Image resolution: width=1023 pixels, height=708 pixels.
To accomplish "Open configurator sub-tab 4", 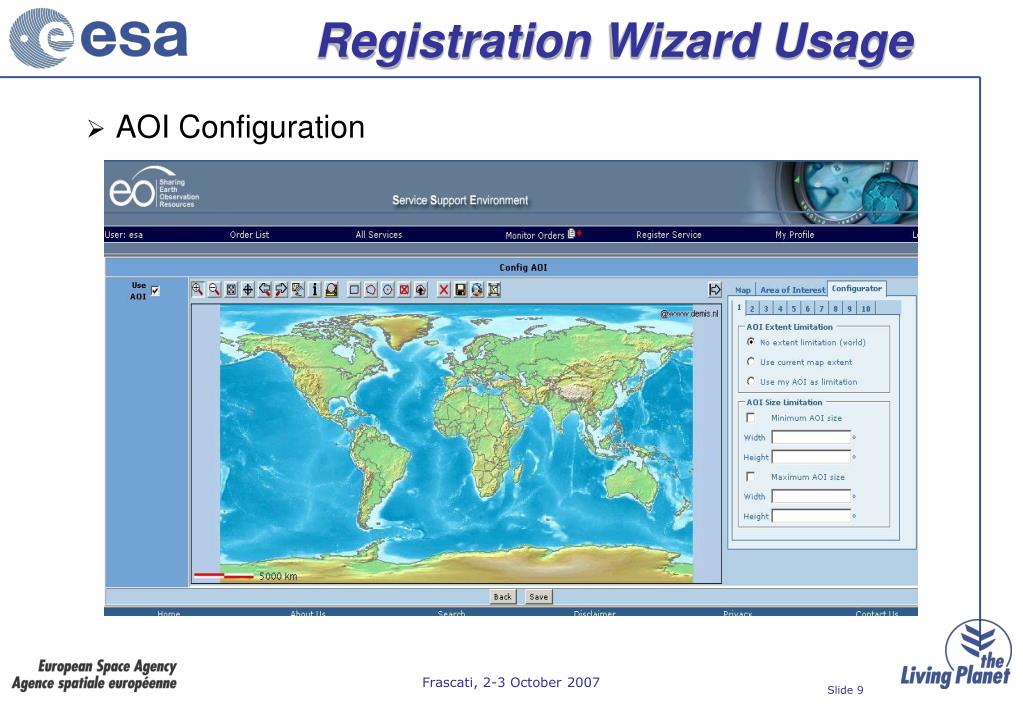I will (780, 309).
